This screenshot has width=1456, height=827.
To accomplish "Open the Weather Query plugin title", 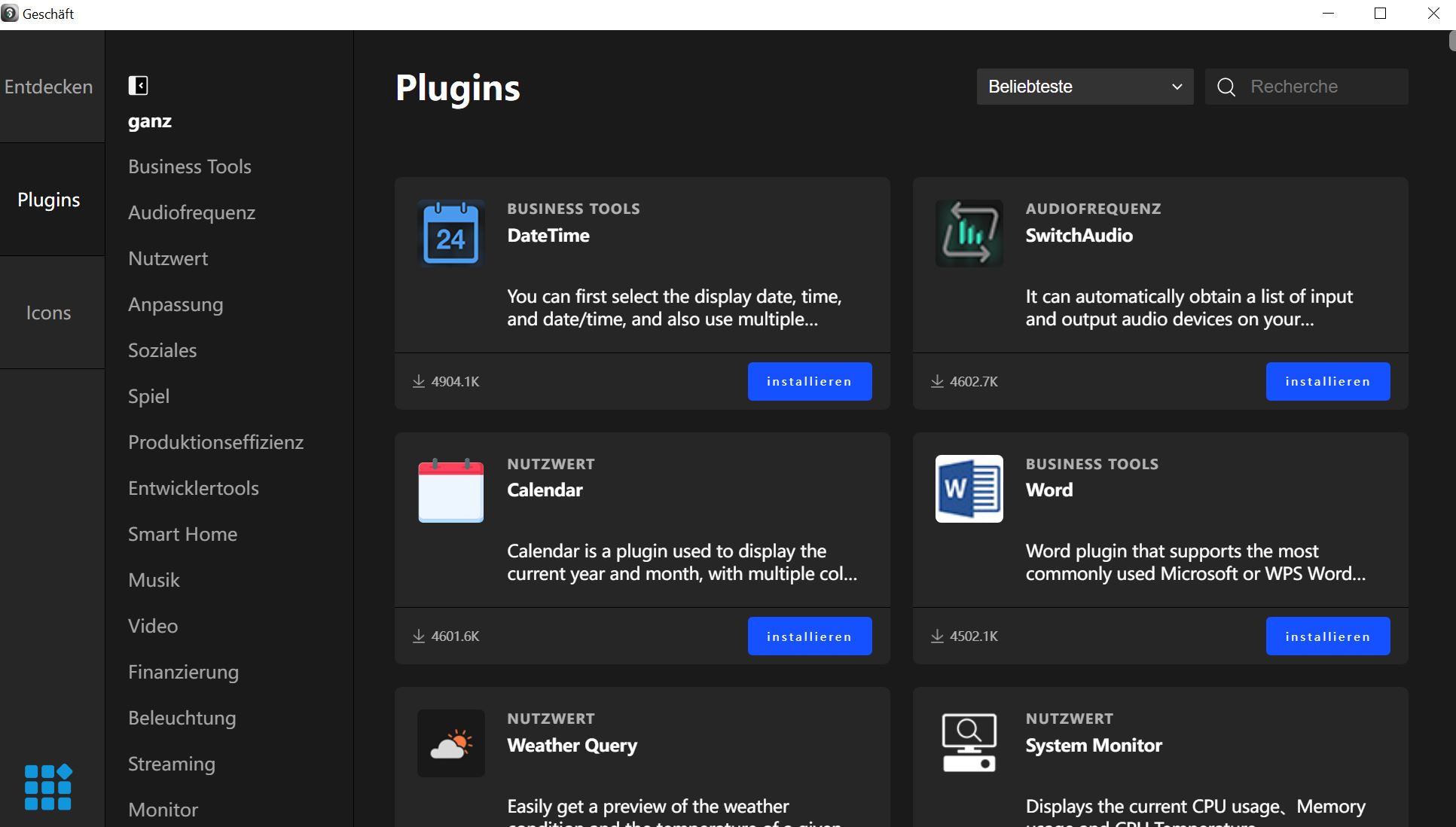I will (x=572, y=745).
